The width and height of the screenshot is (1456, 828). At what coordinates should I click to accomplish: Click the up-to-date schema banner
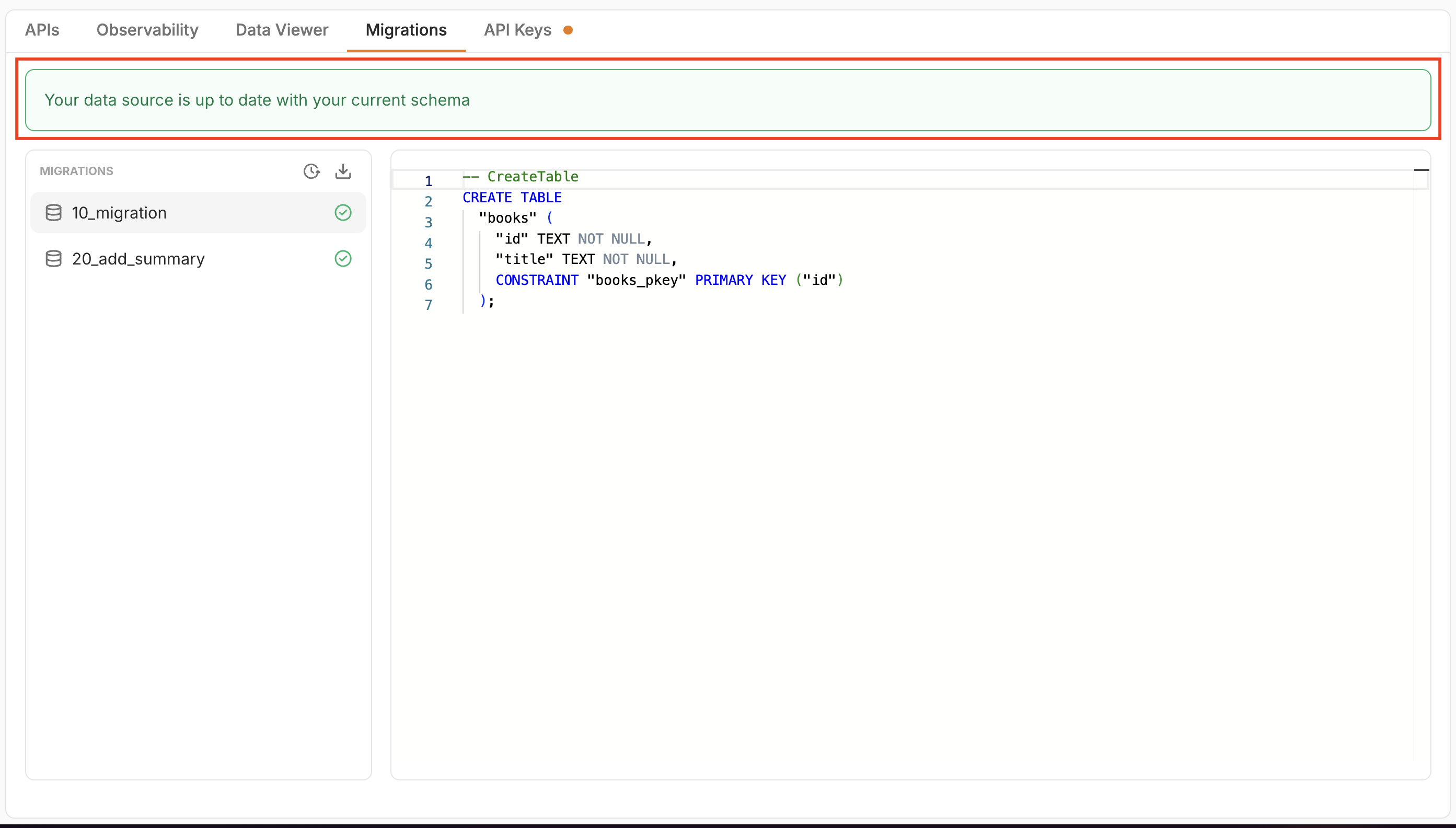pos(727,100)
